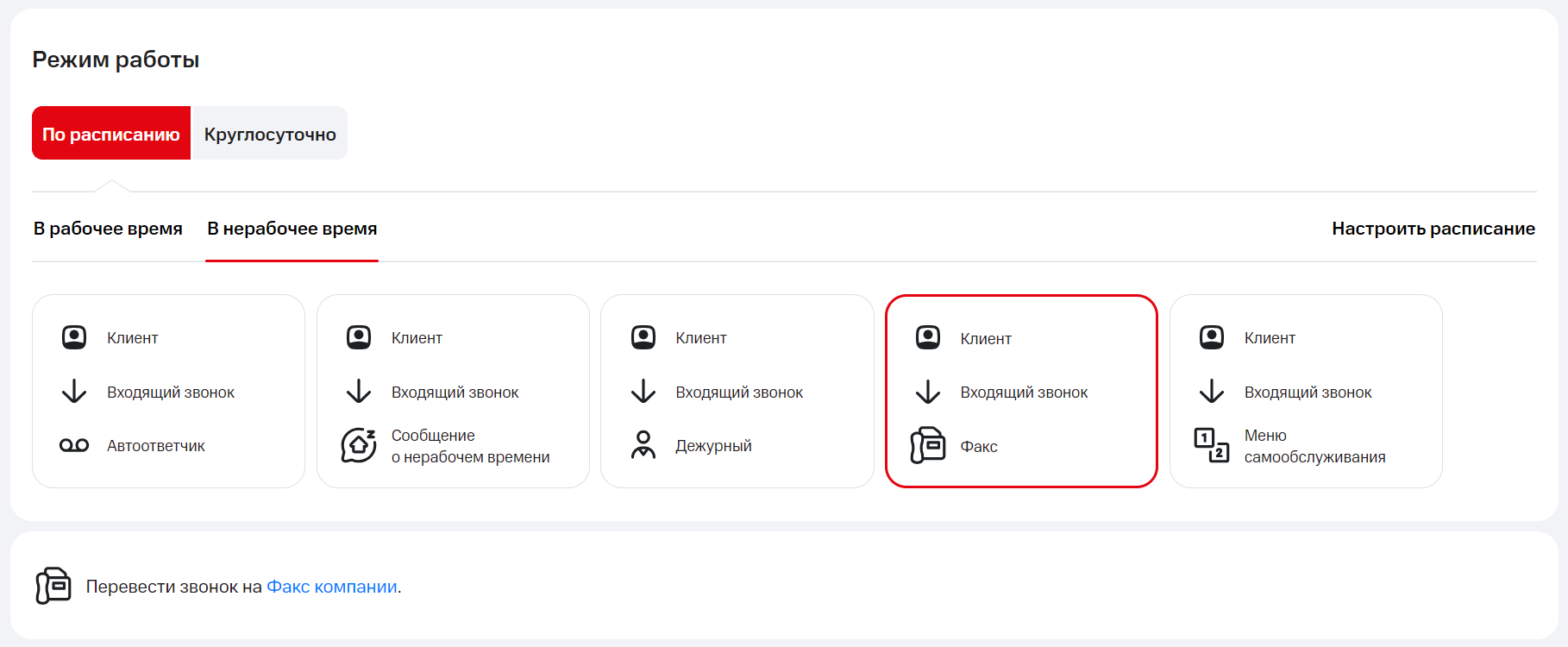Click the client avatar icon in Автоответчик card

(74, 337)
